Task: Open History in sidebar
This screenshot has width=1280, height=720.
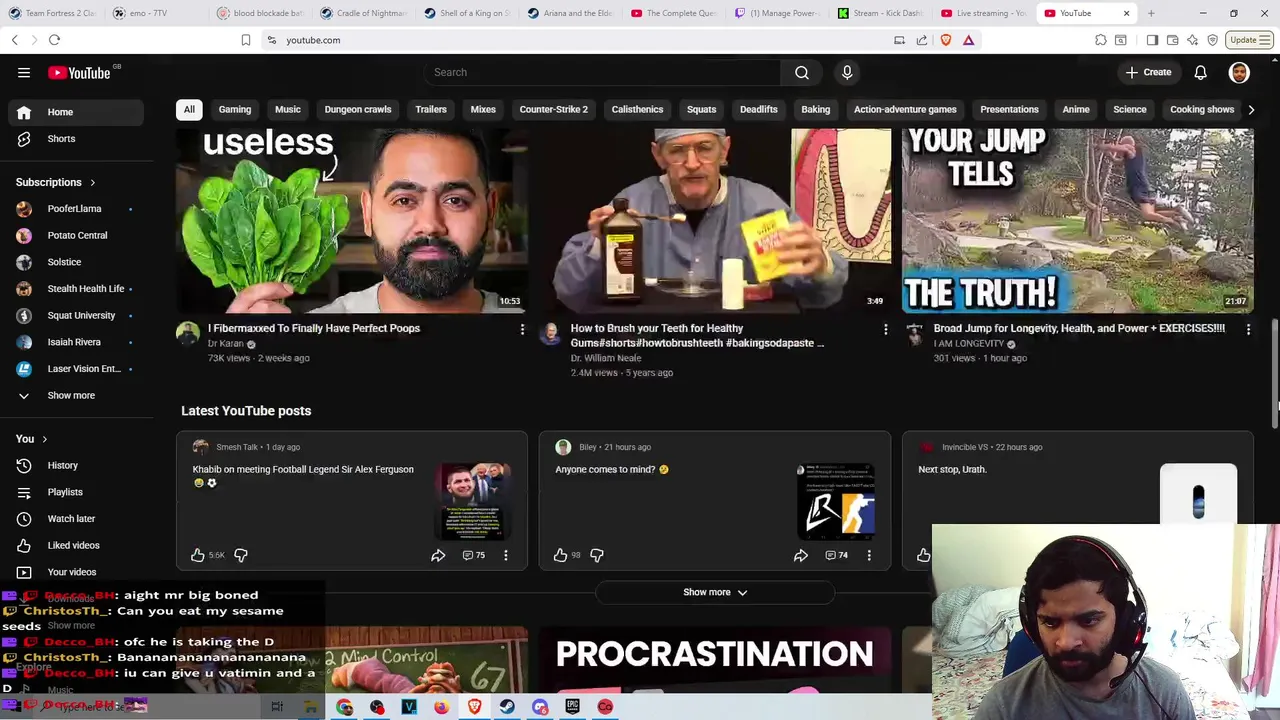Action: (74, 465)
